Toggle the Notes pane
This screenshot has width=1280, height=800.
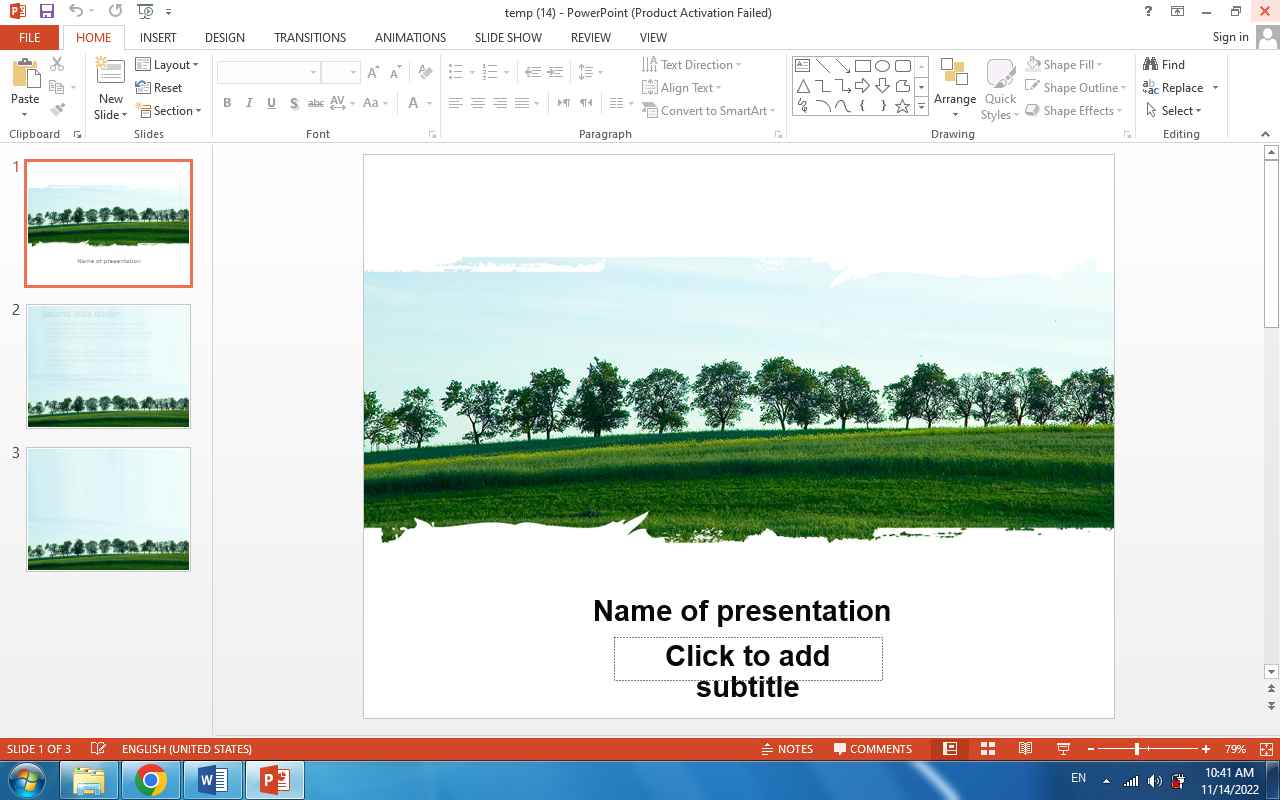coord(787,749)
